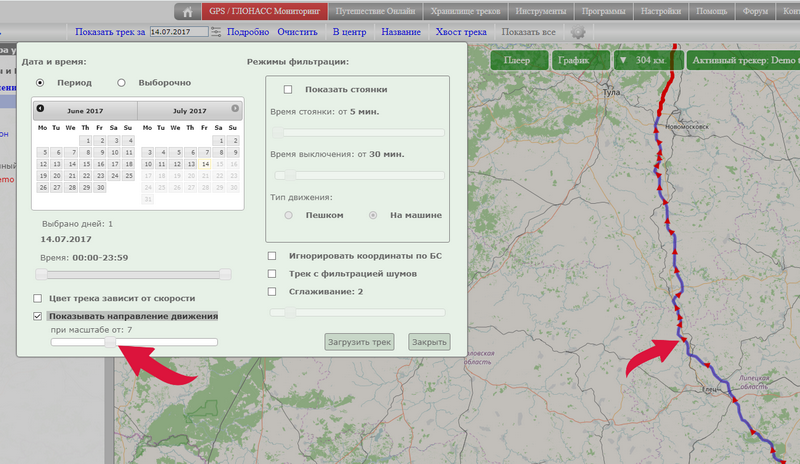Click the Закрыть button
Viewport: 800px width, 464px height.
click(429, 342)
